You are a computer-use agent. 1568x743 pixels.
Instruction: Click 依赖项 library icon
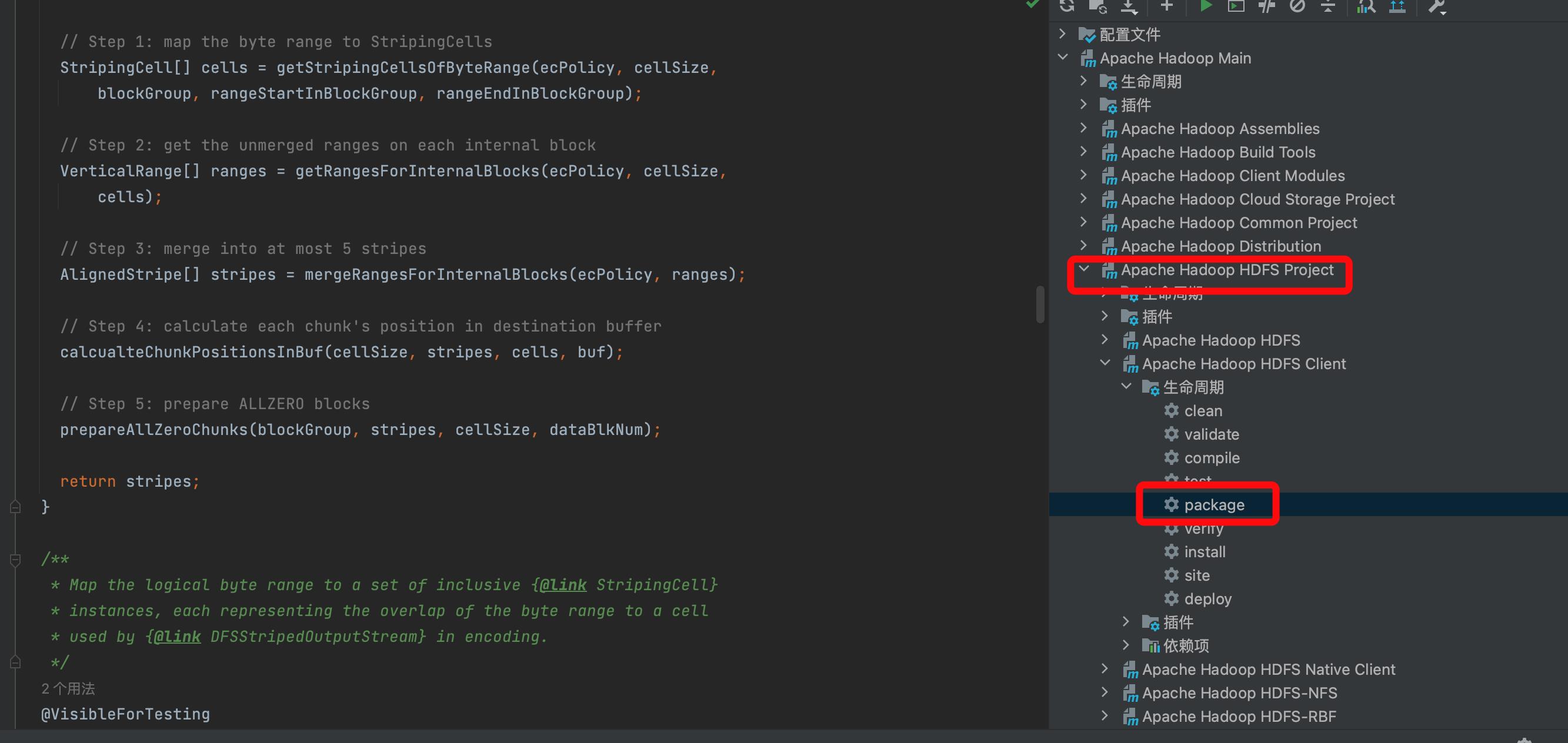1150,645
